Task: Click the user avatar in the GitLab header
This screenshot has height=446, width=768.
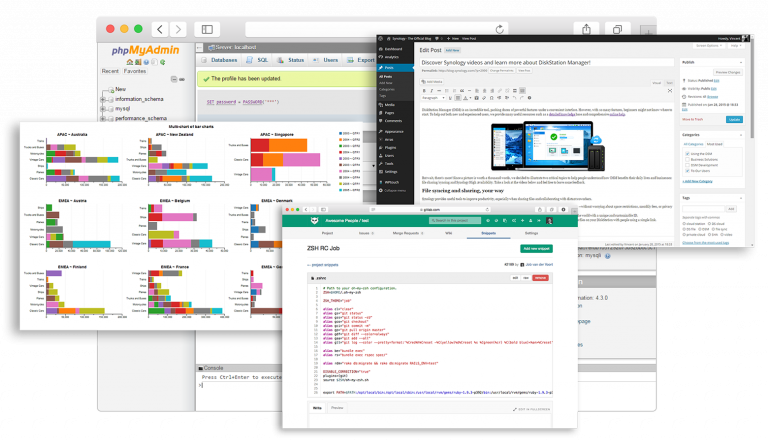Action: (549, 221)
